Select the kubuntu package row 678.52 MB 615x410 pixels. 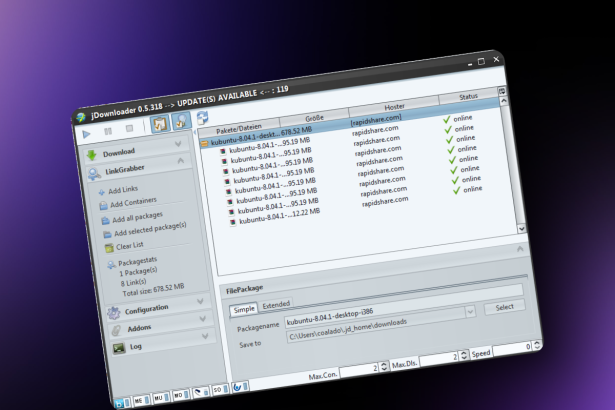(x=351, y=124)
